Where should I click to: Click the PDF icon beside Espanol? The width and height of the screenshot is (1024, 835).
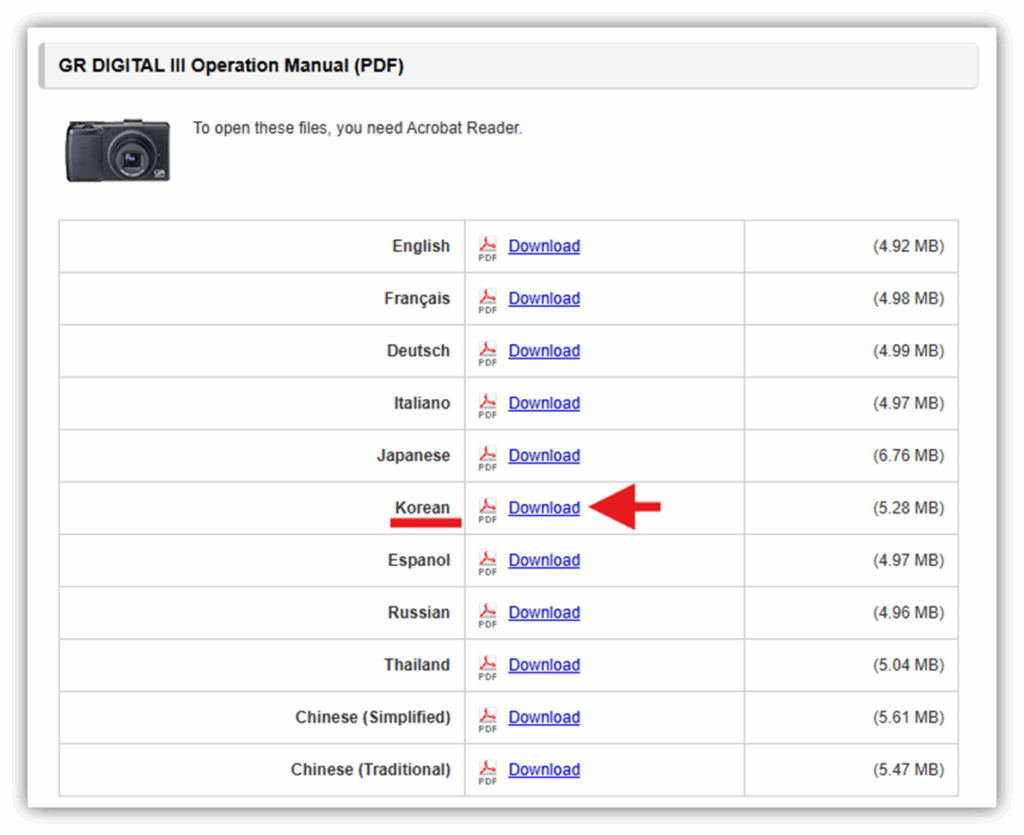(488, 561)
